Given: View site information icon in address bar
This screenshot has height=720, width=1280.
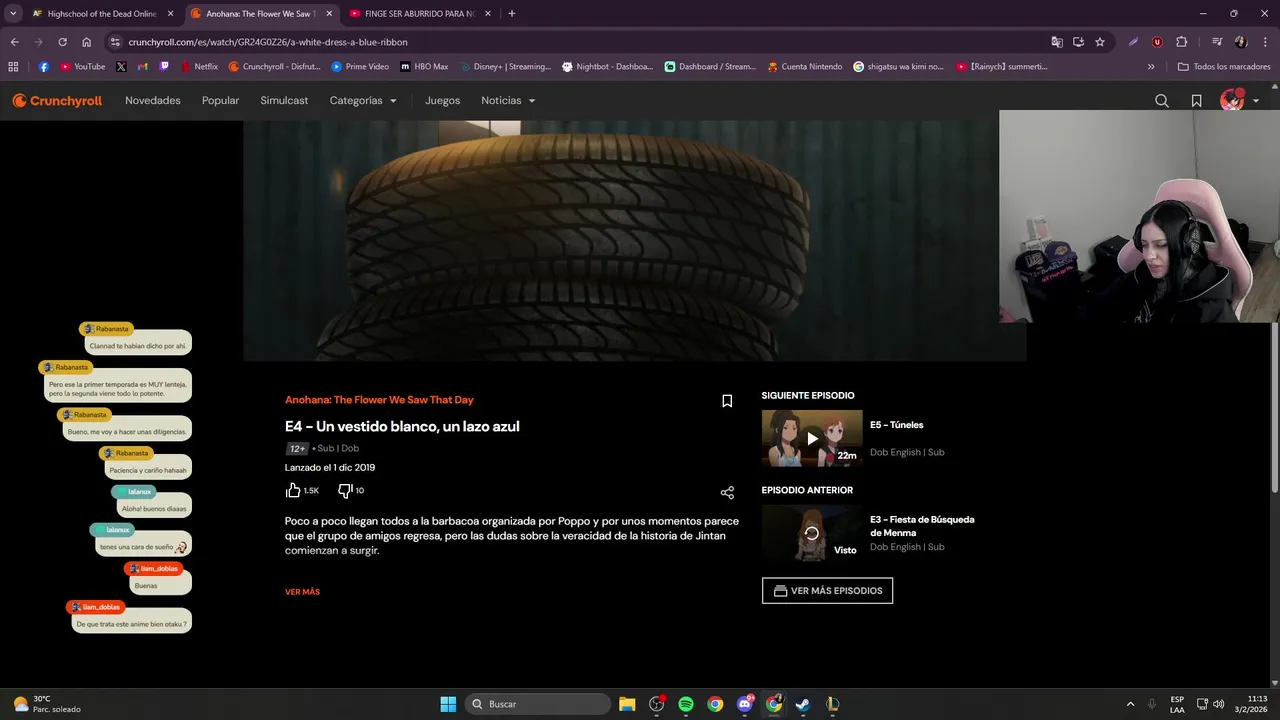Looking at the screenshot, I should [115, 42].
